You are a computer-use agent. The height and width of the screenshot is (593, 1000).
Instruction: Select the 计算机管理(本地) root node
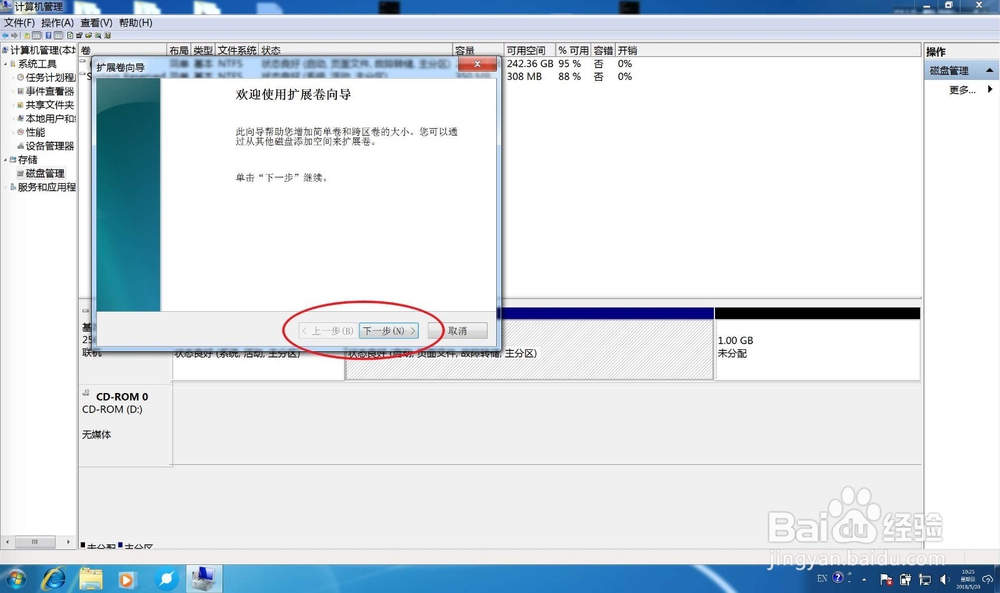tap(42, 50)
